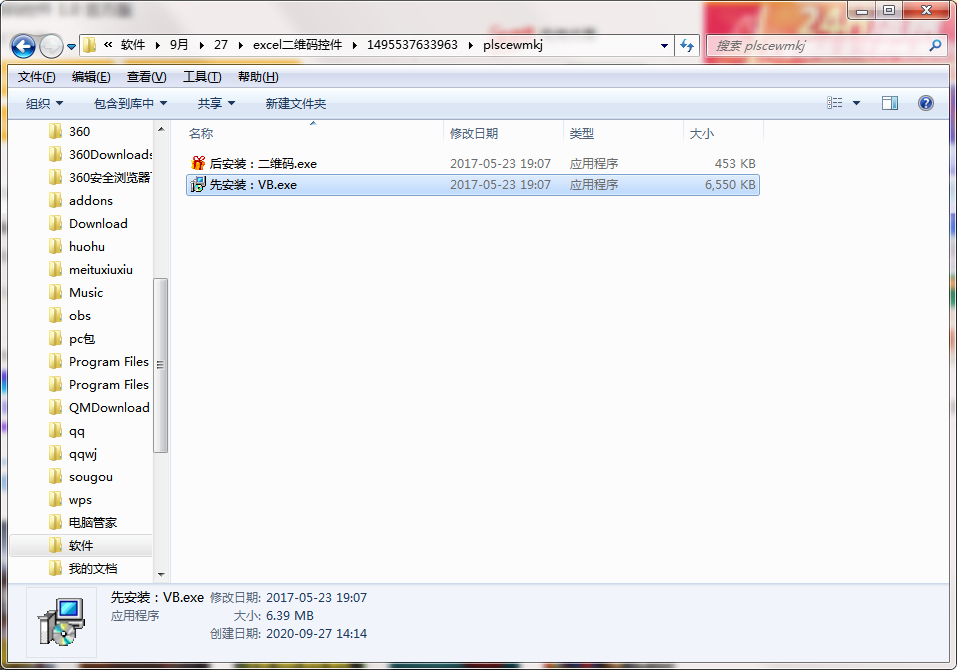Click the folder icon in the address bar
This screenshot has width=957, height=670.
point(89,46)
